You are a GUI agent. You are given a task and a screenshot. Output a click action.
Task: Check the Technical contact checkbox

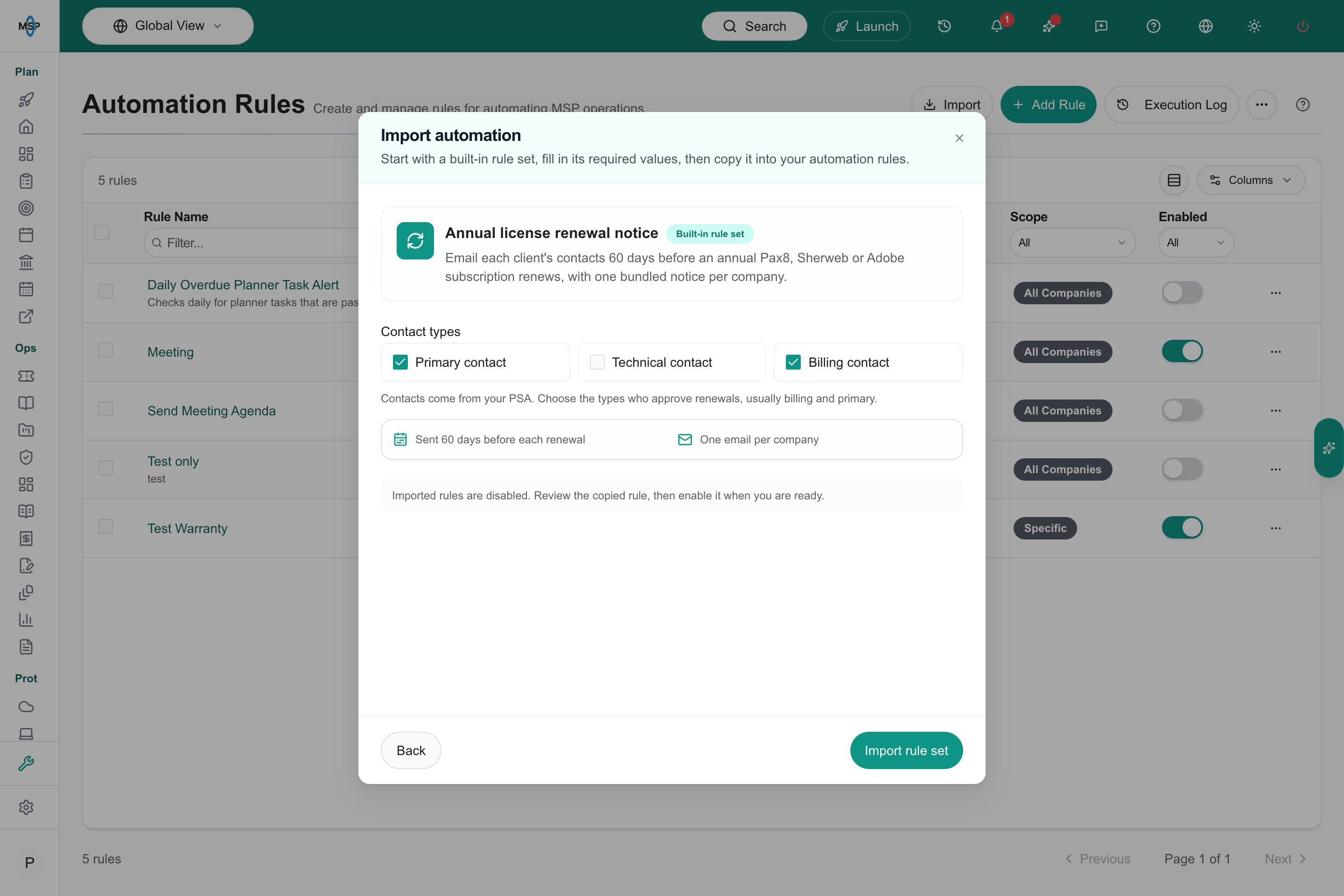[596, 362]
